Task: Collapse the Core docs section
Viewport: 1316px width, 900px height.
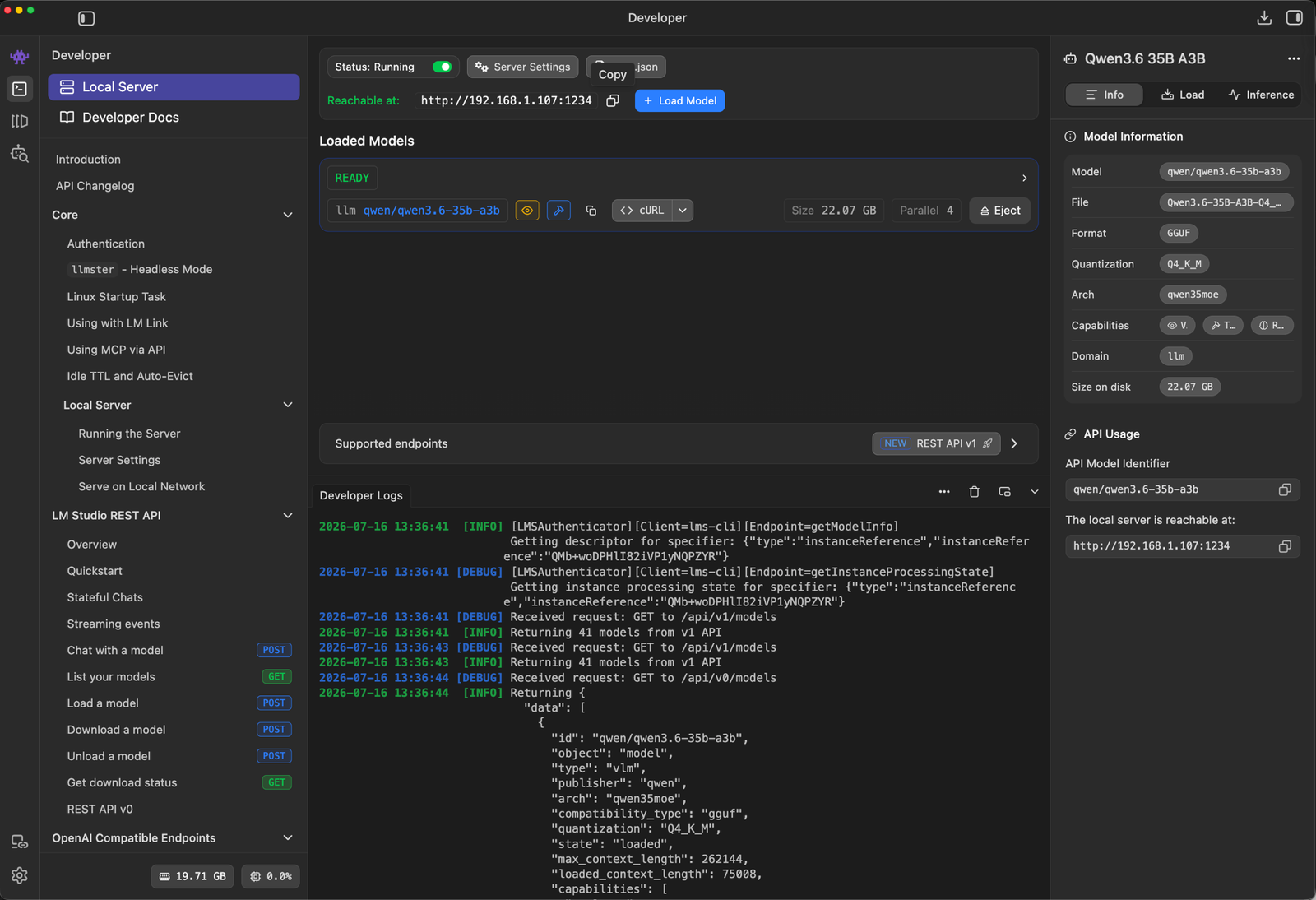Action: click(x=288, y=215)
